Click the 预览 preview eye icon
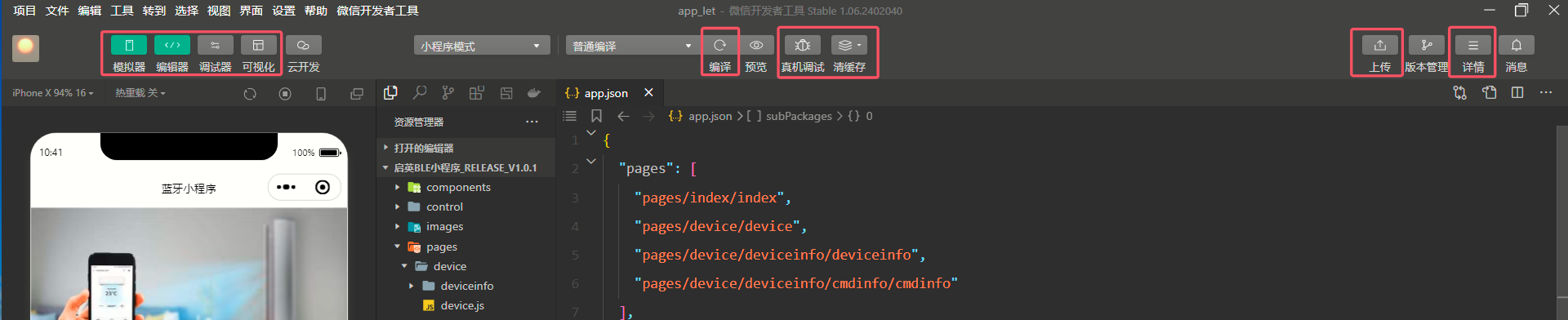1568x320 pixels. click(756, 45)
